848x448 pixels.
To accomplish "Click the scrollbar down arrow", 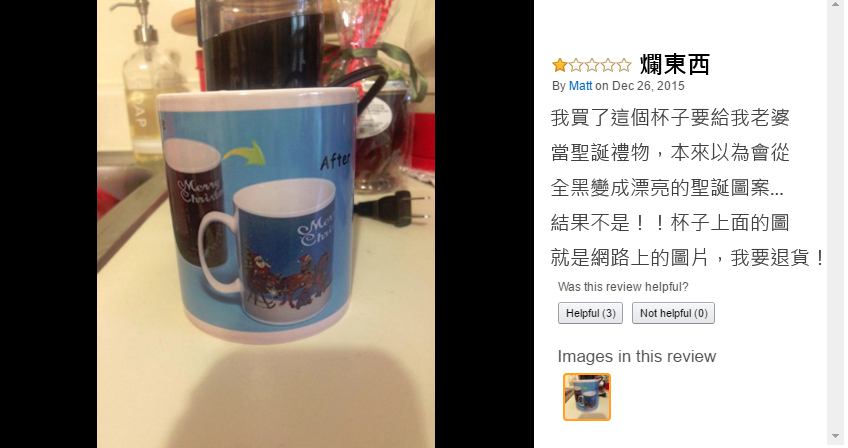I will tap(836, 436).
